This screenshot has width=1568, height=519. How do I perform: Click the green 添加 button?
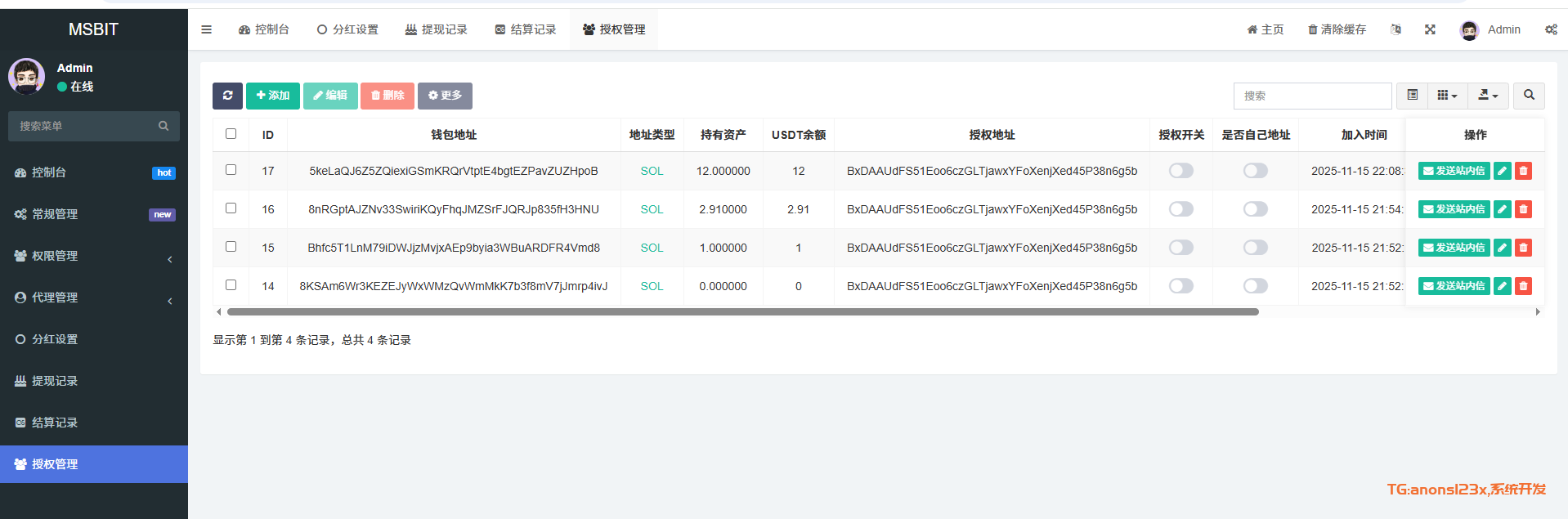point(273,96)
